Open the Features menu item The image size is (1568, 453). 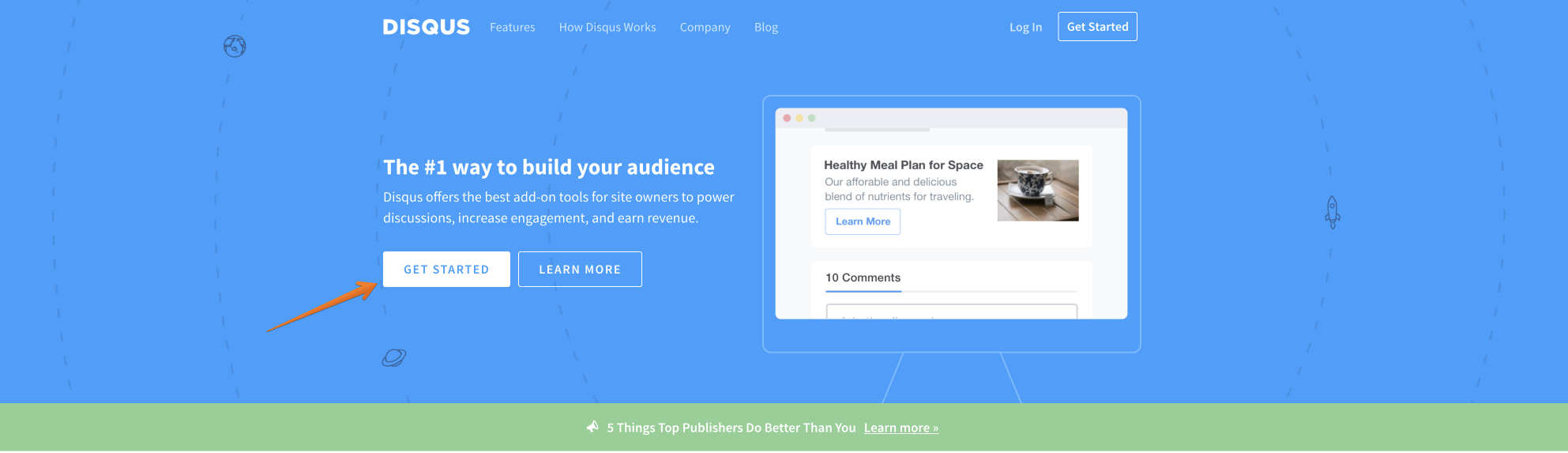pyautogui.click(x=512, y=27)
